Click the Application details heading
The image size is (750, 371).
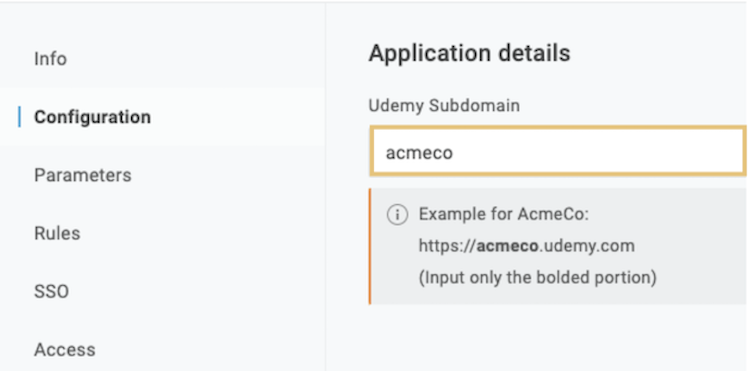point(469,53)
